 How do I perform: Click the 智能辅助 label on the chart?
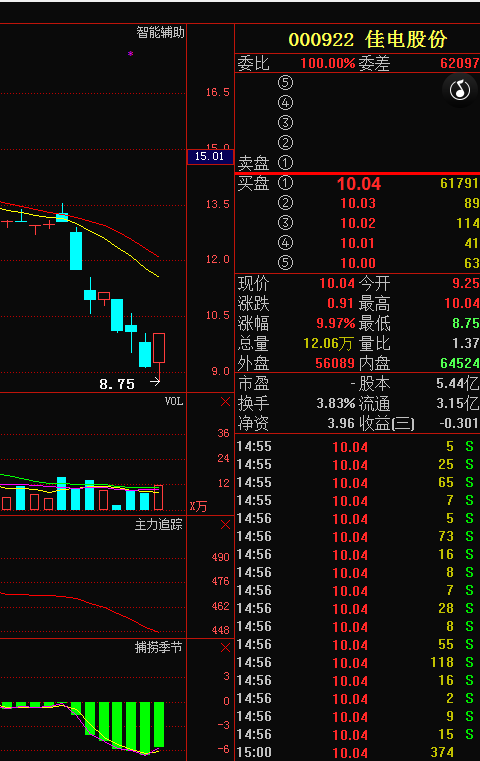coord(160,33)
